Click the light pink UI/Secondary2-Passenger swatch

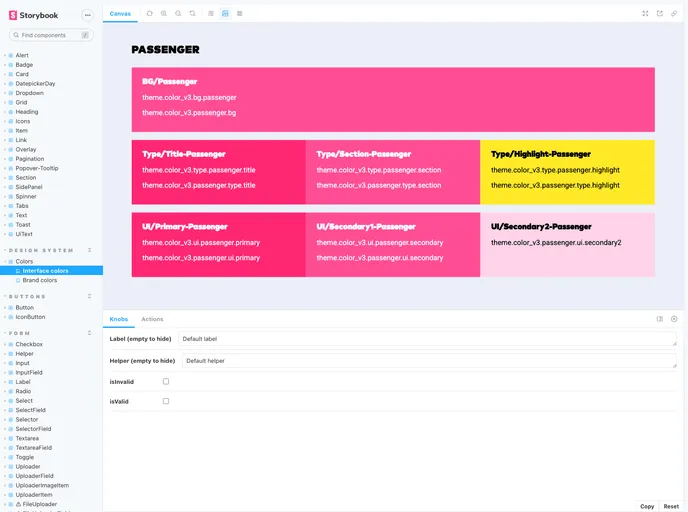click(567, 245)
